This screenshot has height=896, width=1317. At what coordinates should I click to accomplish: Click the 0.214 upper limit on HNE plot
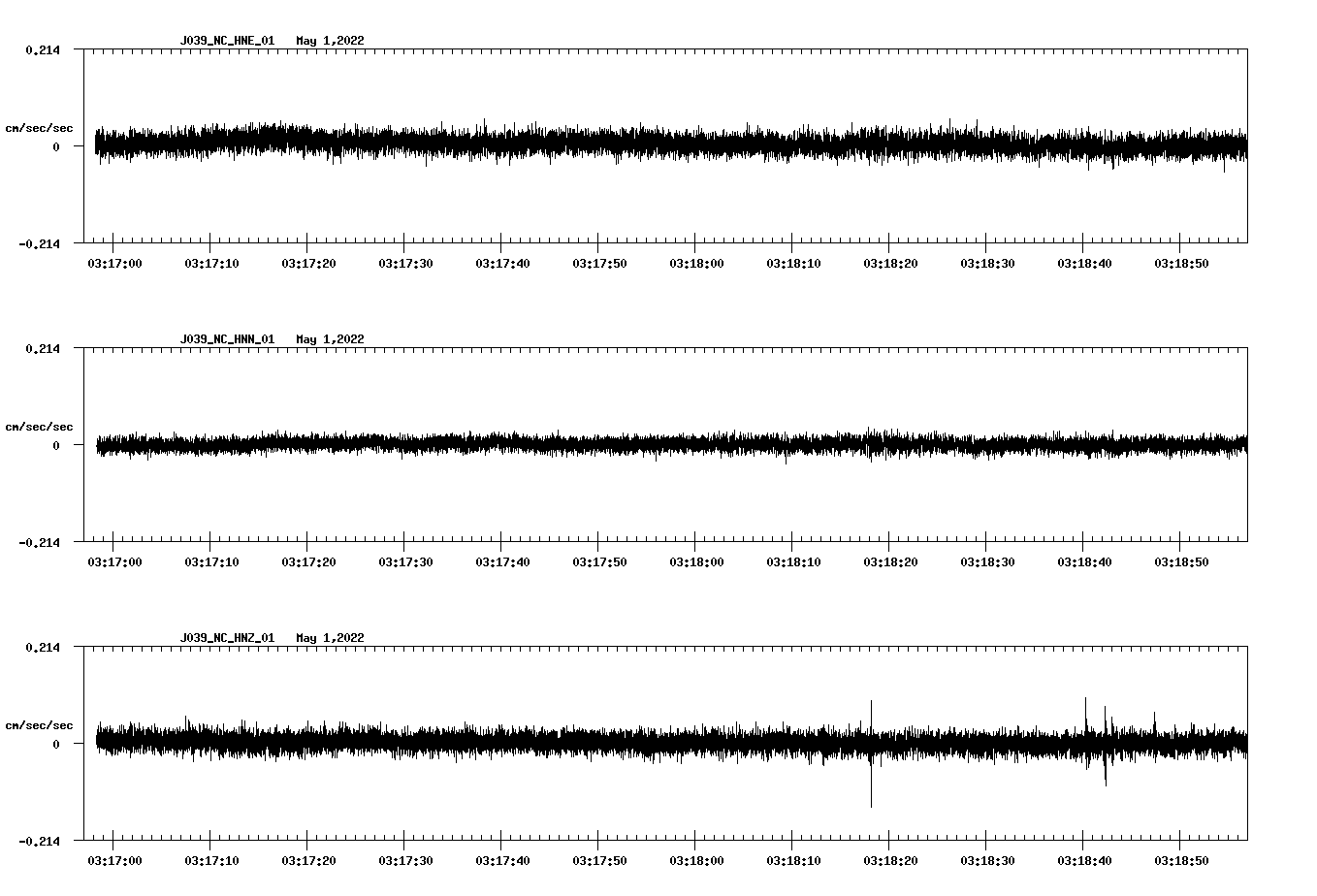pyautogui.click(x=42, y=50)
